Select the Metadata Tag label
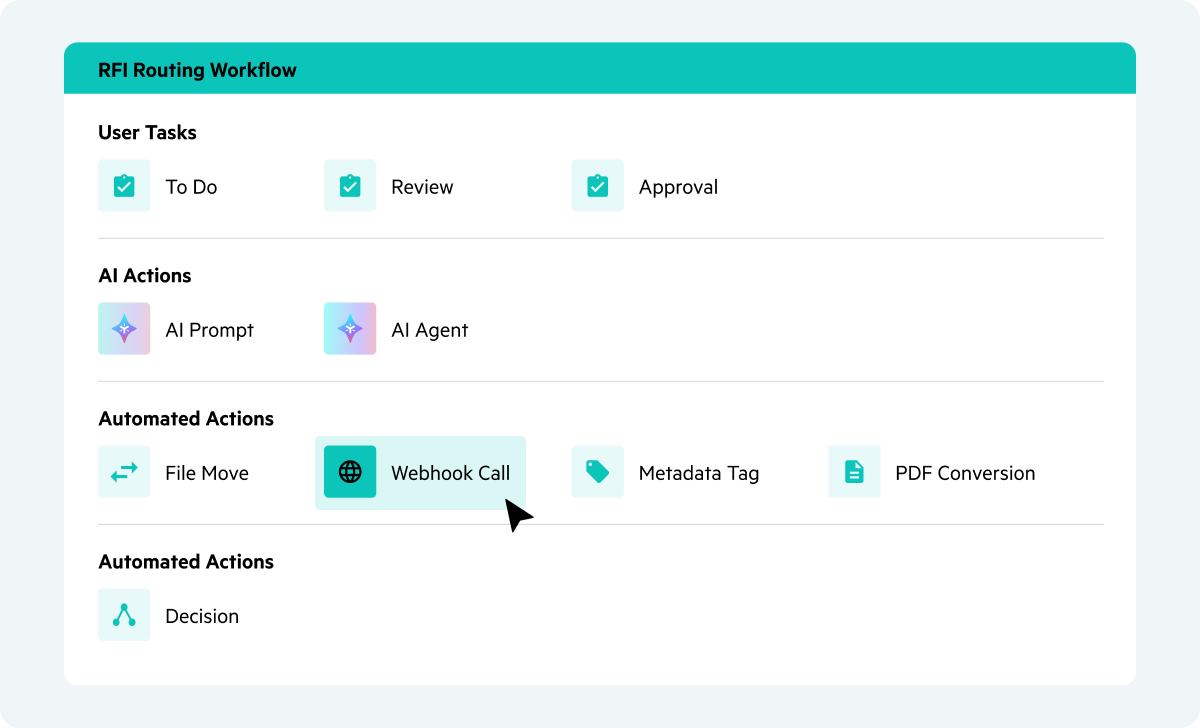 click(699, 474)
